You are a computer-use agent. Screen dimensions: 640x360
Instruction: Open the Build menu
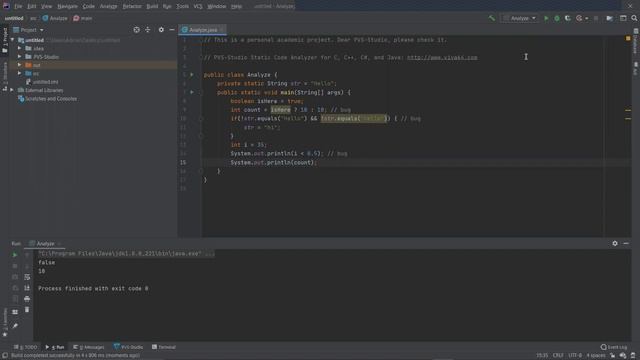pyautogui.click(x=152, y=6)
